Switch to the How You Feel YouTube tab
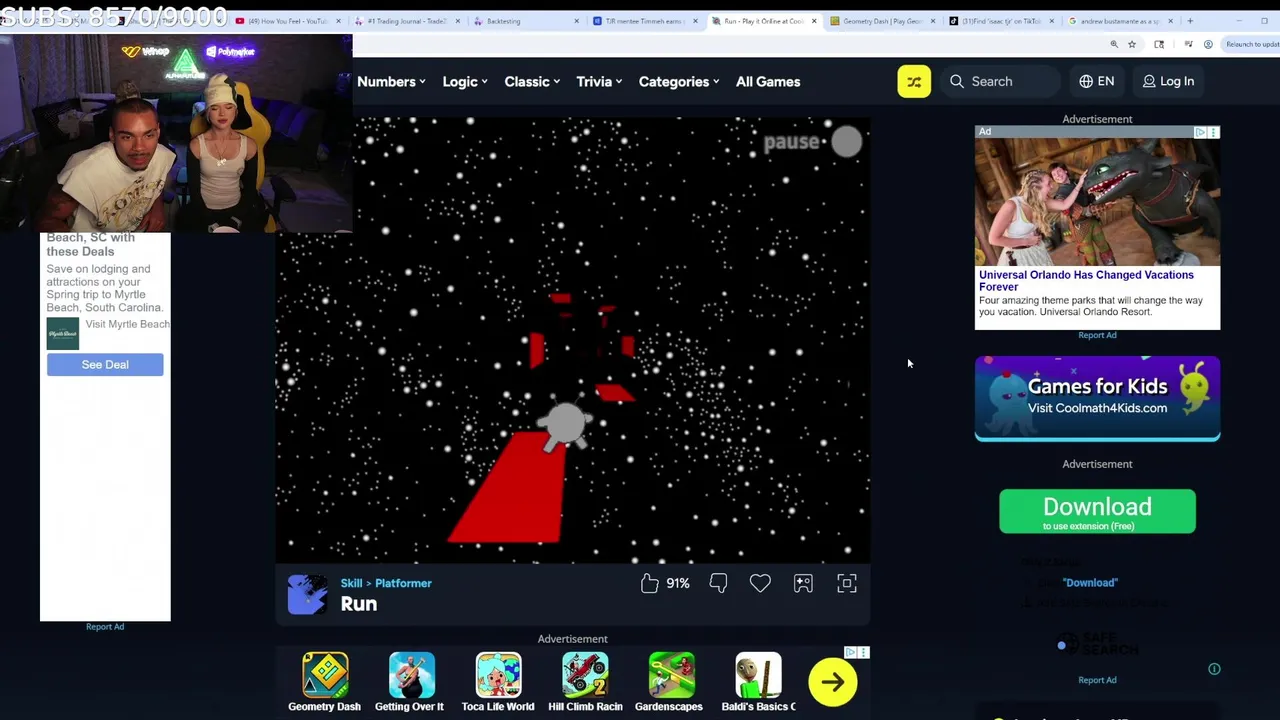The height and width of the screenshot is (720, 1280). (x=288, y=21)
